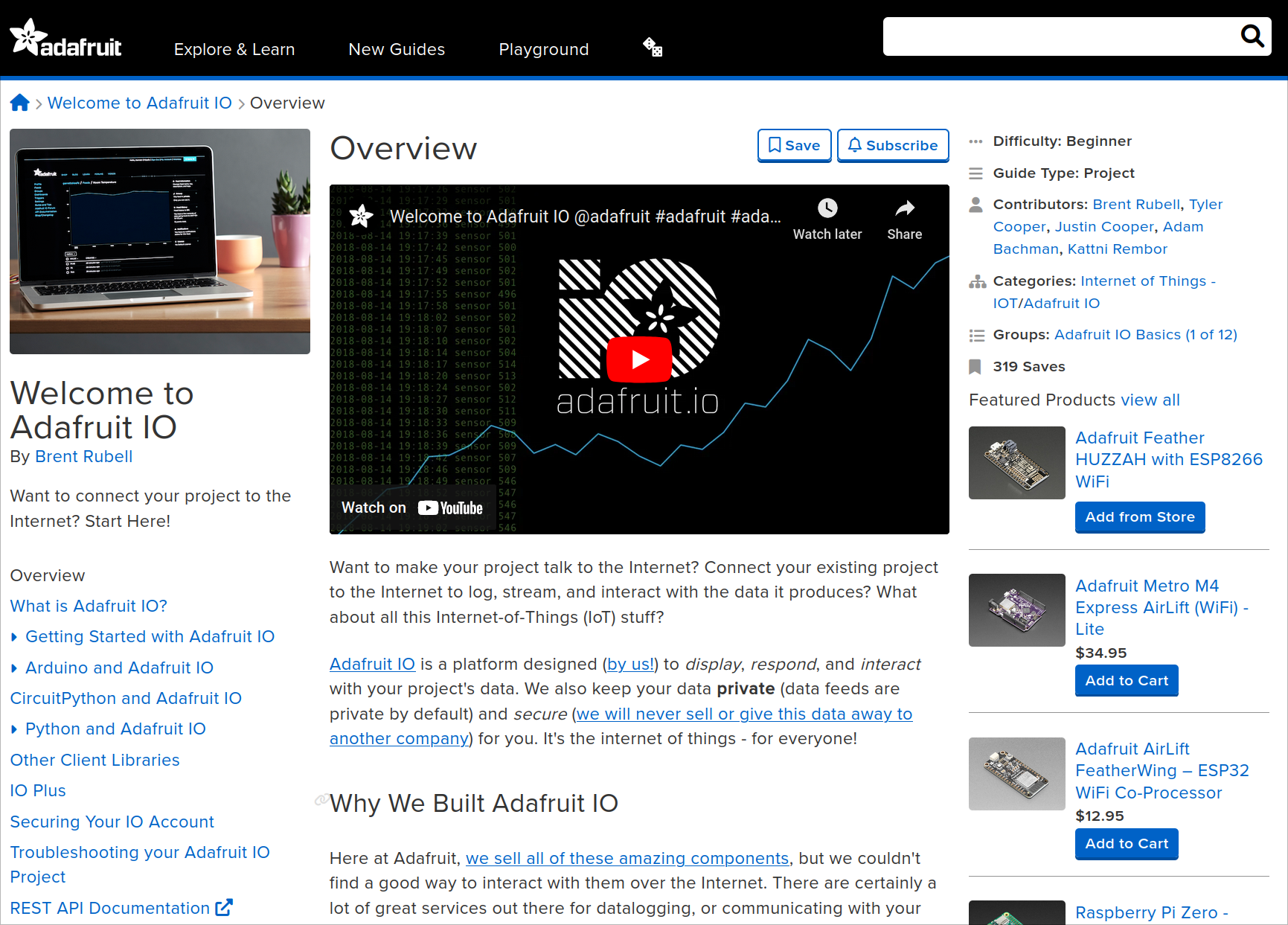Expand Getting Started with Adafruit IO section
The width and height of the screenshot is (1288, 925).
(x=150, y=636)
